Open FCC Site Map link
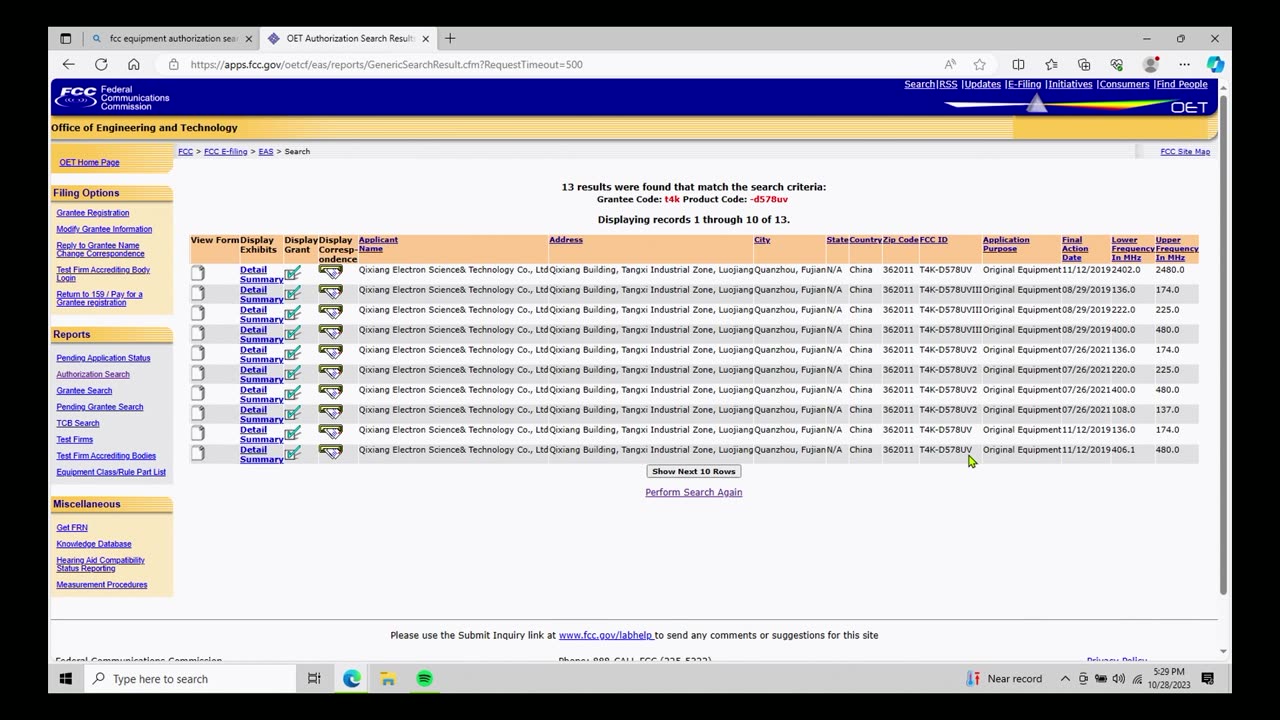Screen dimensions: 1280x720 (1185, 151)
